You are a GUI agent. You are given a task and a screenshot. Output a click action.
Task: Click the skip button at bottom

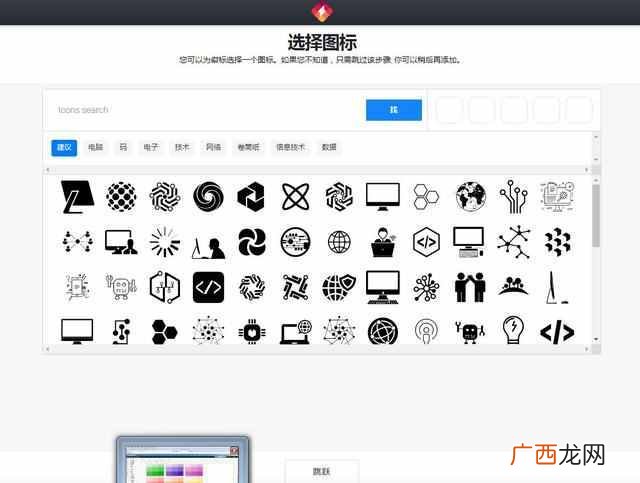(x=322, y=472)
